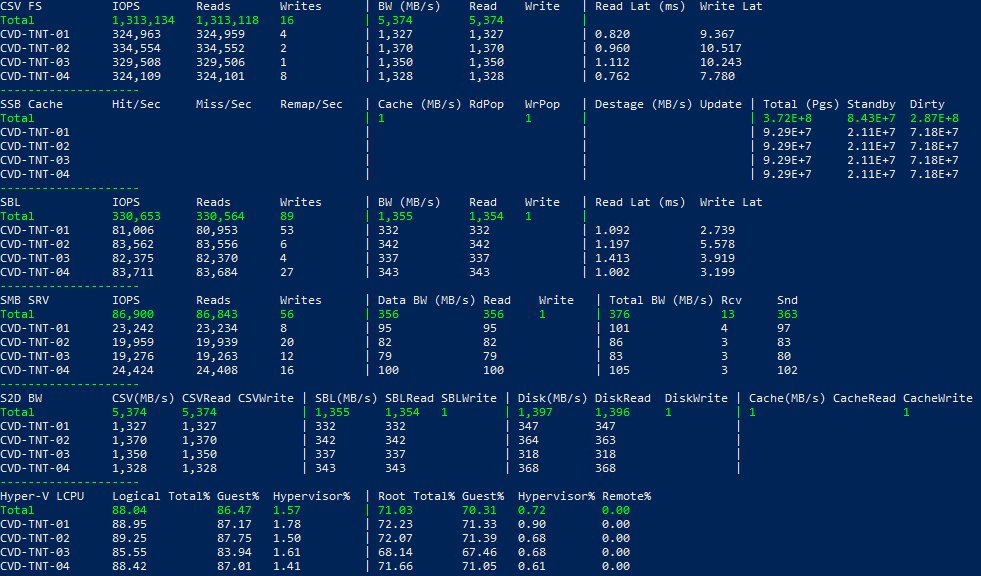Click SMB SRV Snd total 363
This screenshot has height=576, width=981.
[787, 315]
